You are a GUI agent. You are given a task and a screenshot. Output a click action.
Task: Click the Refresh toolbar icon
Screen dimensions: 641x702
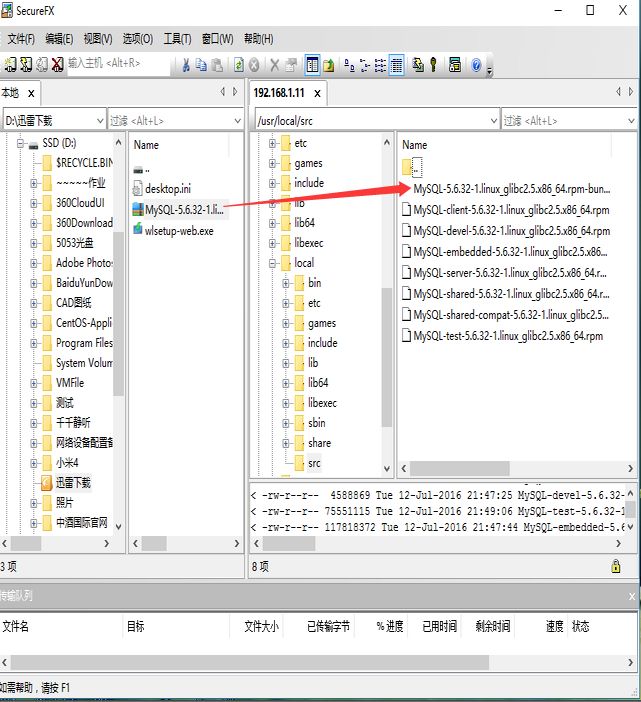(x=239, y=65)
